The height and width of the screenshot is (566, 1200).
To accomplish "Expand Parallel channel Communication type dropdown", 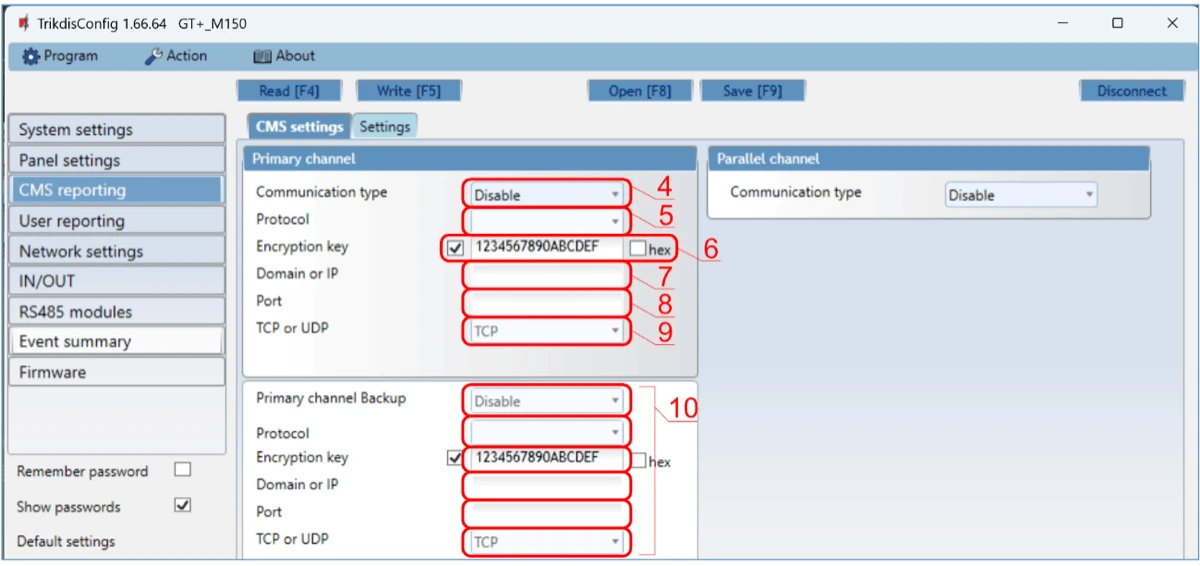I will click(x=1021, y=195).
